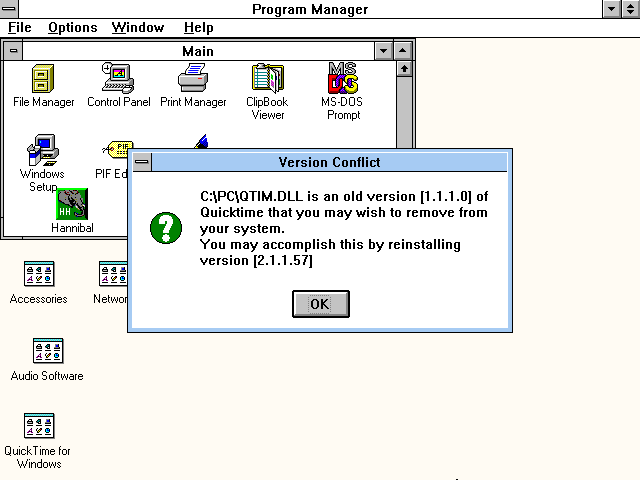Click Main window scrollbar up arrow

(x=404, y=69)
